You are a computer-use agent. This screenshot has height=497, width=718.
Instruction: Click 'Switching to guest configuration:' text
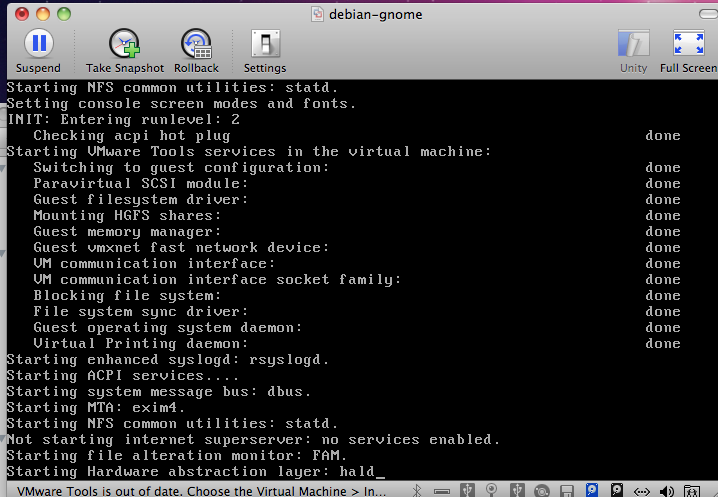181,168
